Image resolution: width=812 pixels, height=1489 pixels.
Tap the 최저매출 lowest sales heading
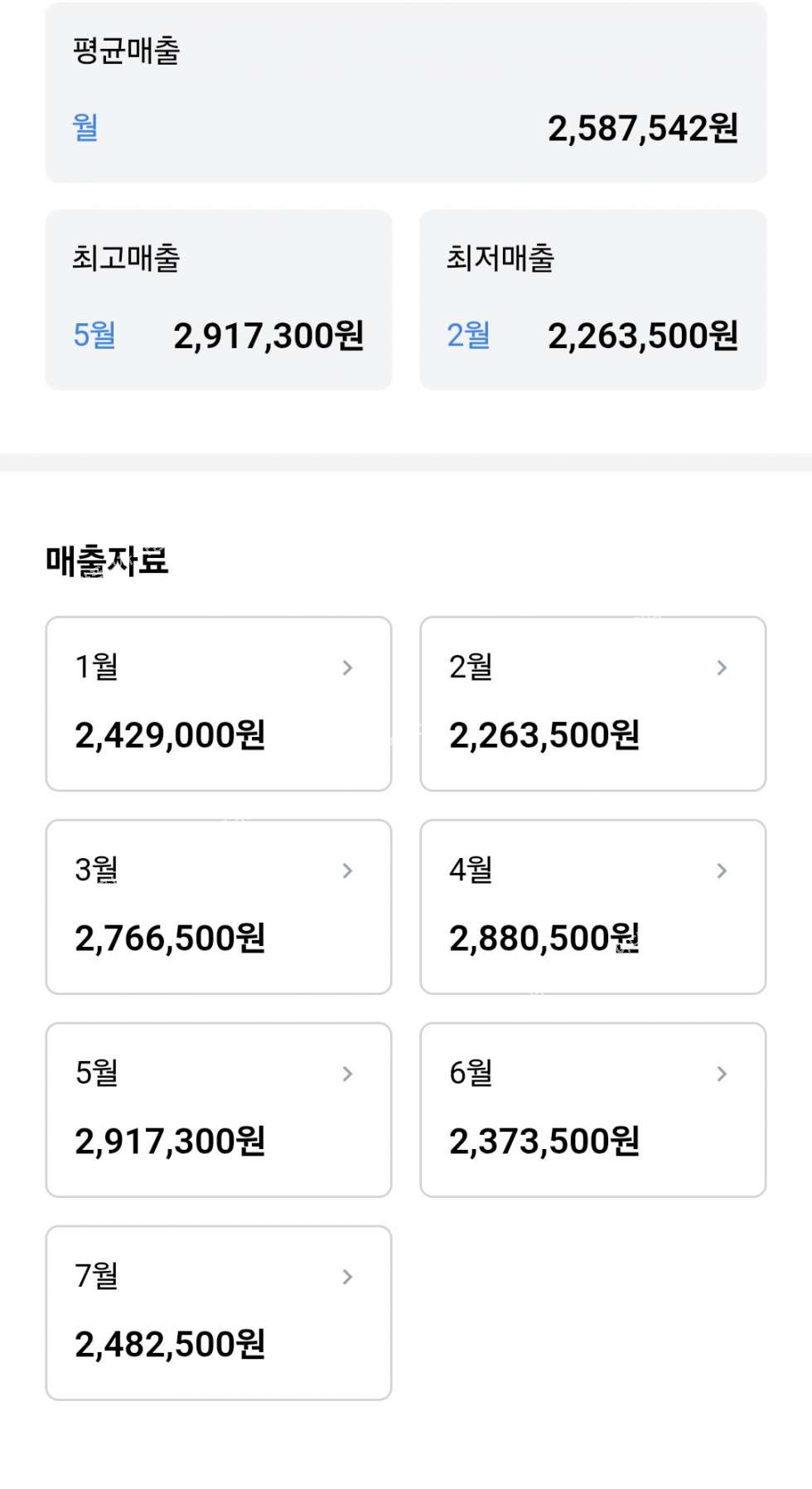[500, 258]
